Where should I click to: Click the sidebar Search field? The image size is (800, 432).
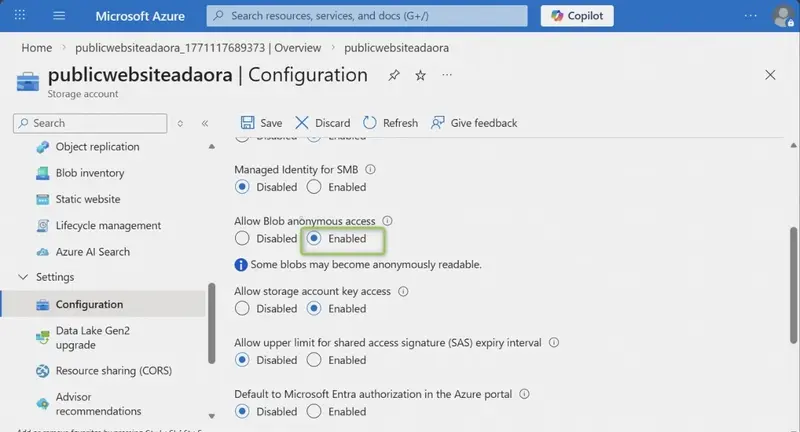(x=90, y=123)
